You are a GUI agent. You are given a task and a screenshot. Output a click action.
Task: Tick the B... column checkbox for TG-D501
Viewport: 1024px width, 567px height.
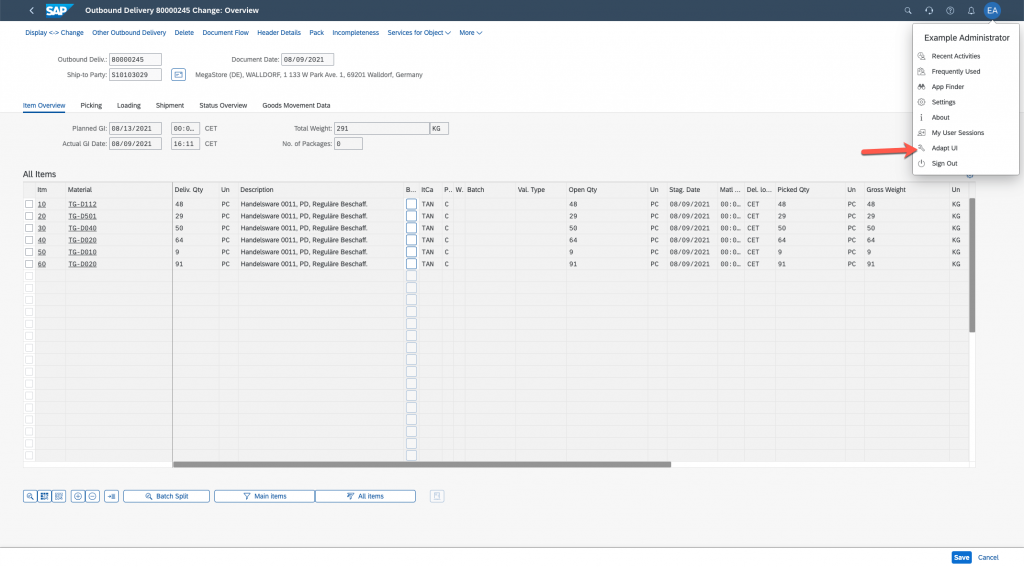coord(411,216)
